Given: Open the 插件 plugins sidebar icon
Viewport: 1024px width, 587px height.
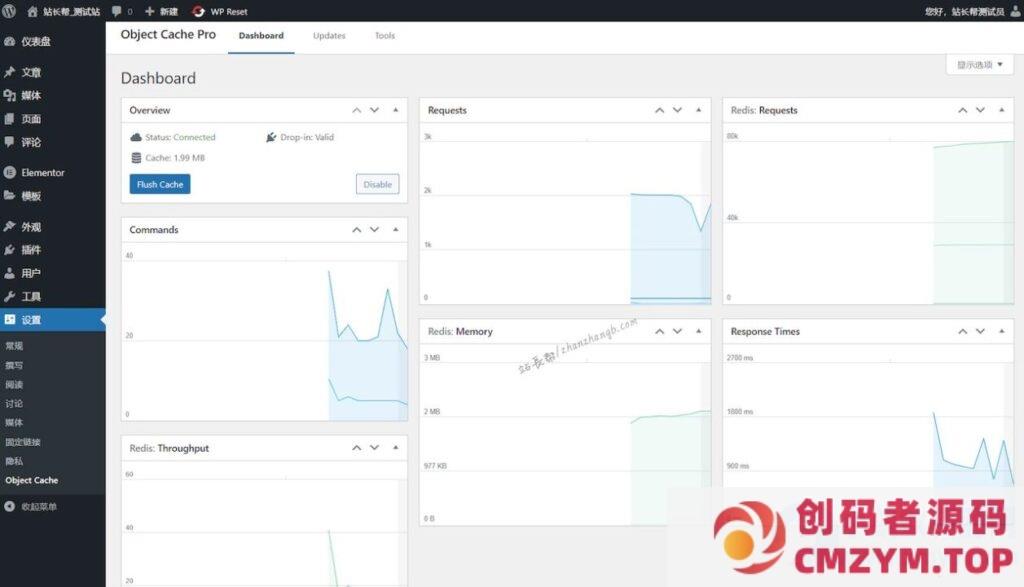Looking at the screenshot, I should tap(9, 249).
